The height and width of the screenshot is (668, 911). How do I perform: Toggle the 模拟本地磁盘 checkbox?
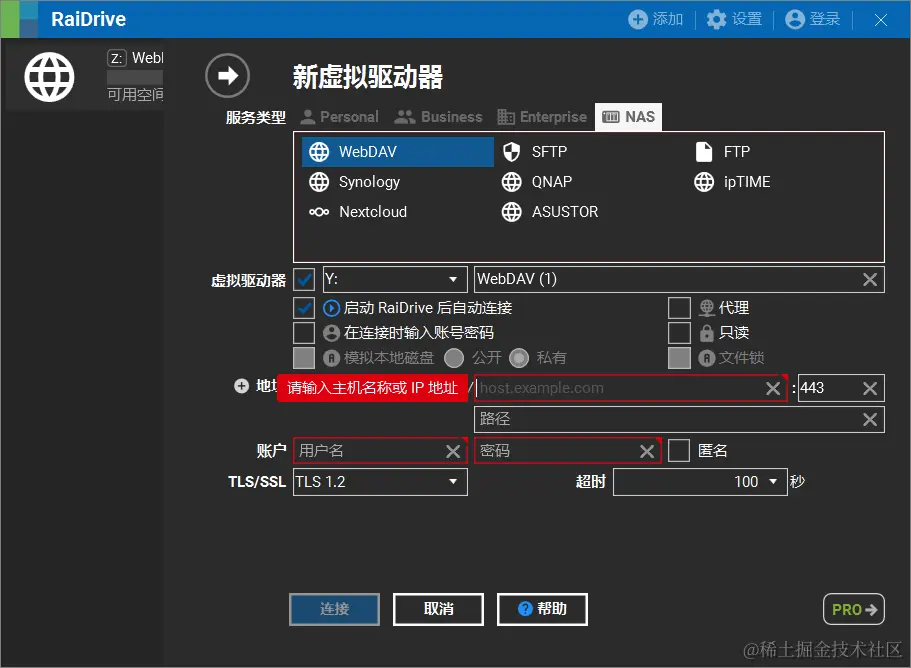[304, 358]
